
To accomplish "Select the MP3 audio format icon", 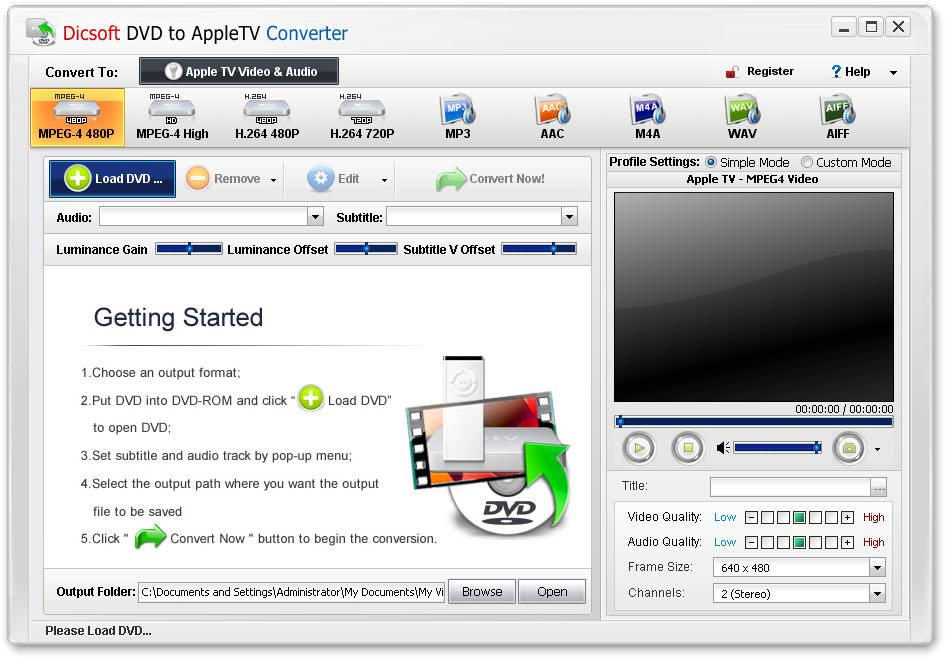I will tap(457, 118).
